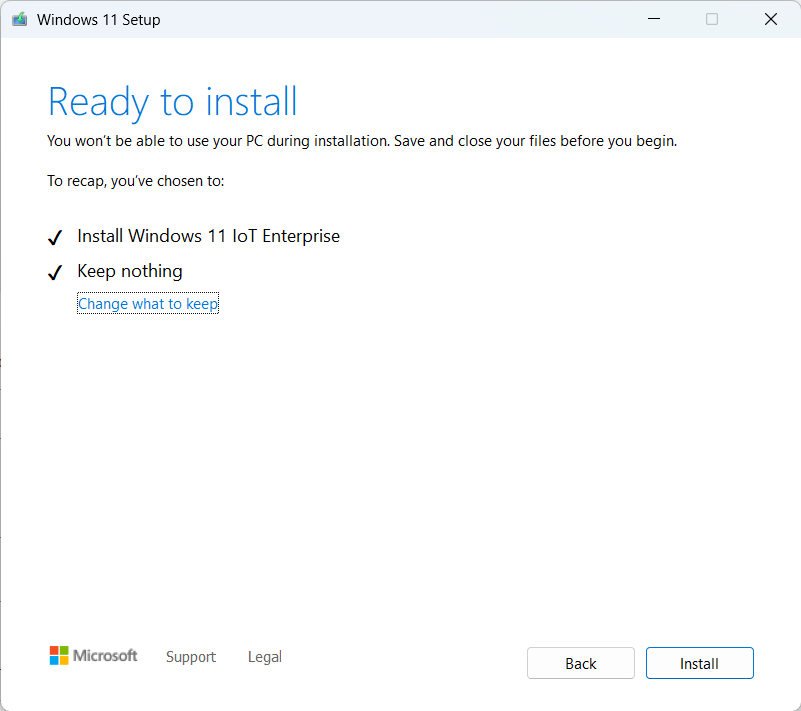The width and height of the screenshot is (801, 711).
Task: Click the Windows 11 Setup title bar text
Action: click(x=99, y=19)
